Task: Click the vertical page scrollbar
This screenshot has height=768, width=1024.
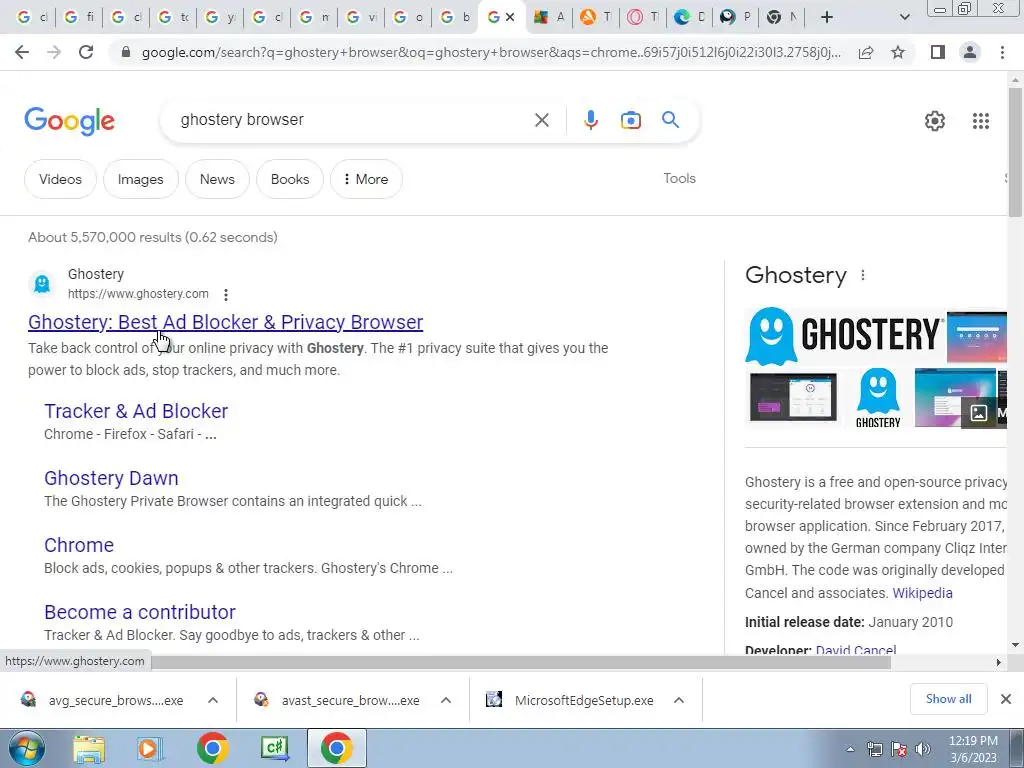Action: tap(1015, 152)
